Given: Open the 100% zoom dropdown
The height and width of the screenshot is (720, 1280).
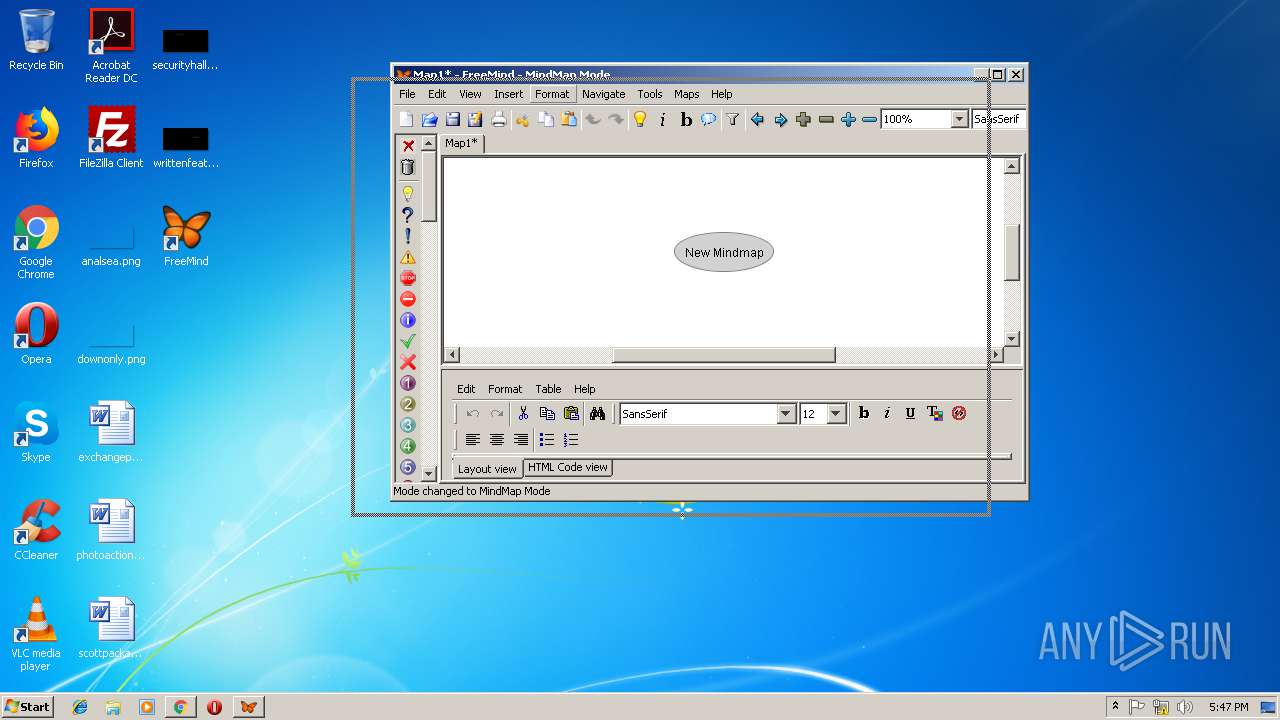Looking at the screenshot, I should 959,119.
